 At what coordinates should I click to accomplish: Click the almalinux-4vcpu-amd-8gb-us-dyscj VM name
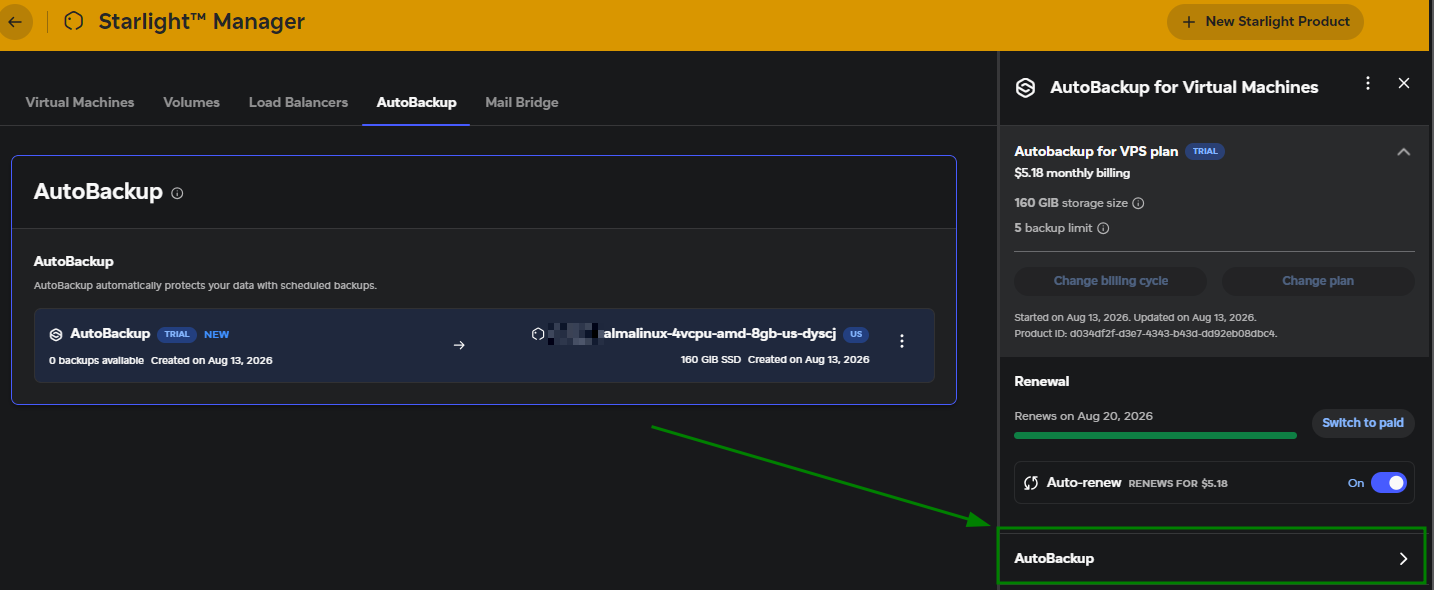click(719, 334)
